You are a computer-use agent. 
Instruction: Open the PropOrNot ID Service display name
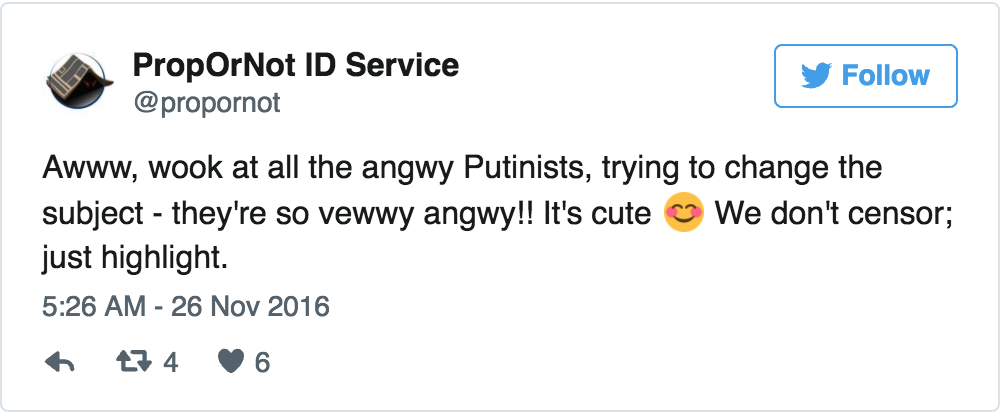tap(295, 67)
